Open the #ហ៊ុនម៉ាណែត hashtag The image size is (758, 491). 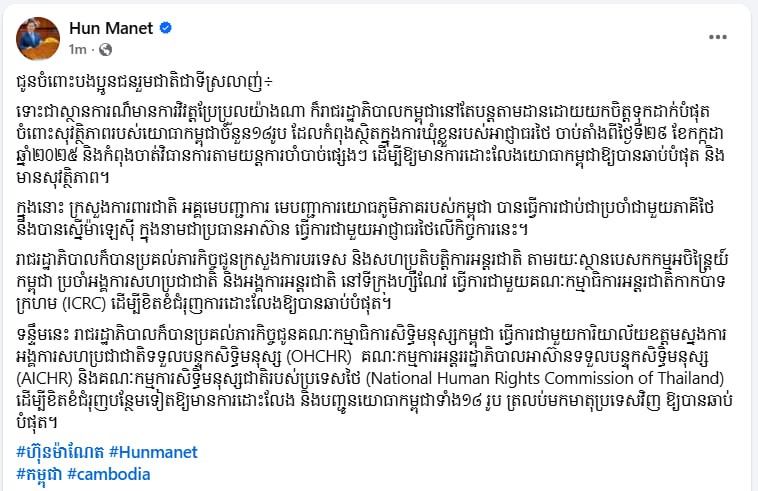(59, 451)
